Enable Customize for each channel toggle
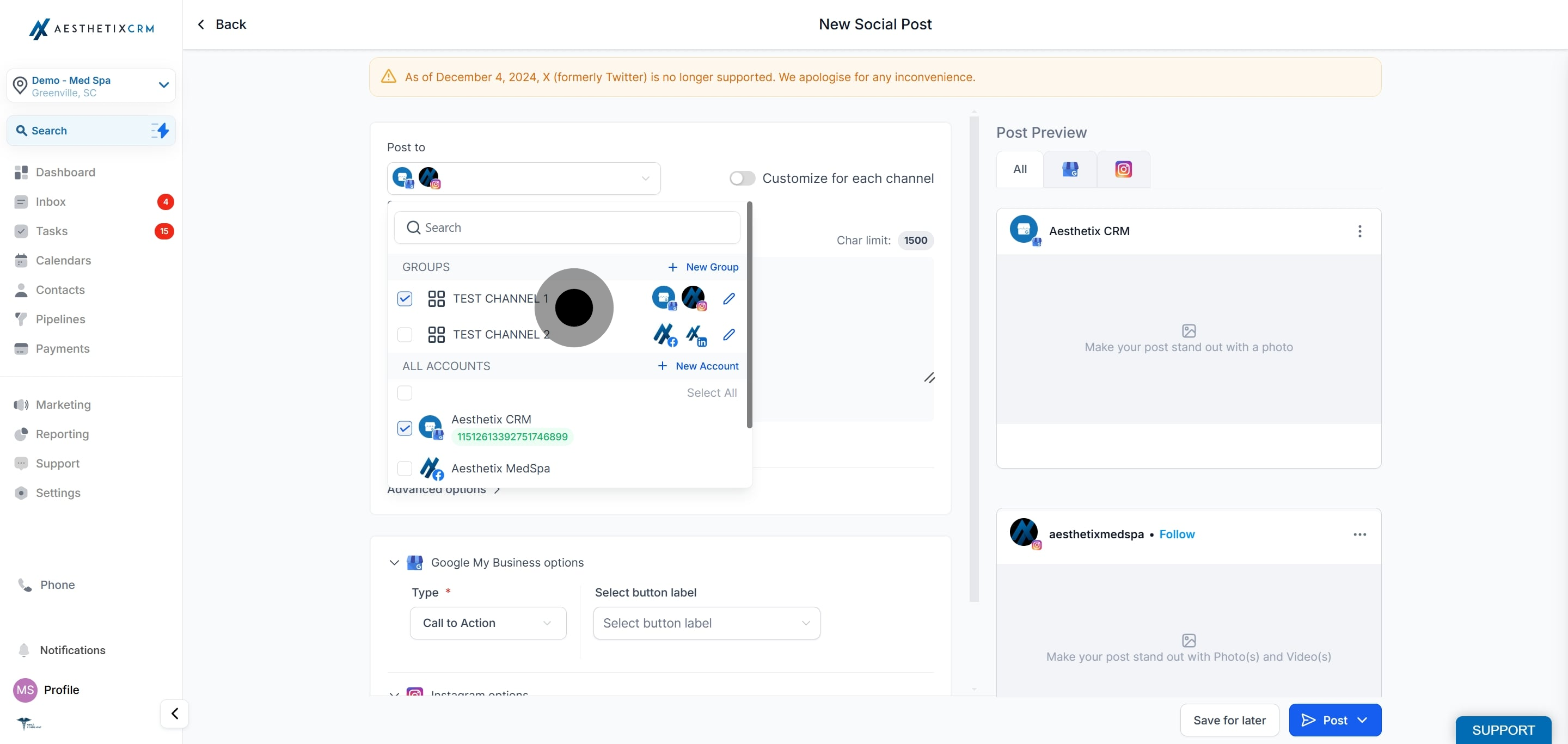This screenshot has height=744, width=1568. [742, 178]
